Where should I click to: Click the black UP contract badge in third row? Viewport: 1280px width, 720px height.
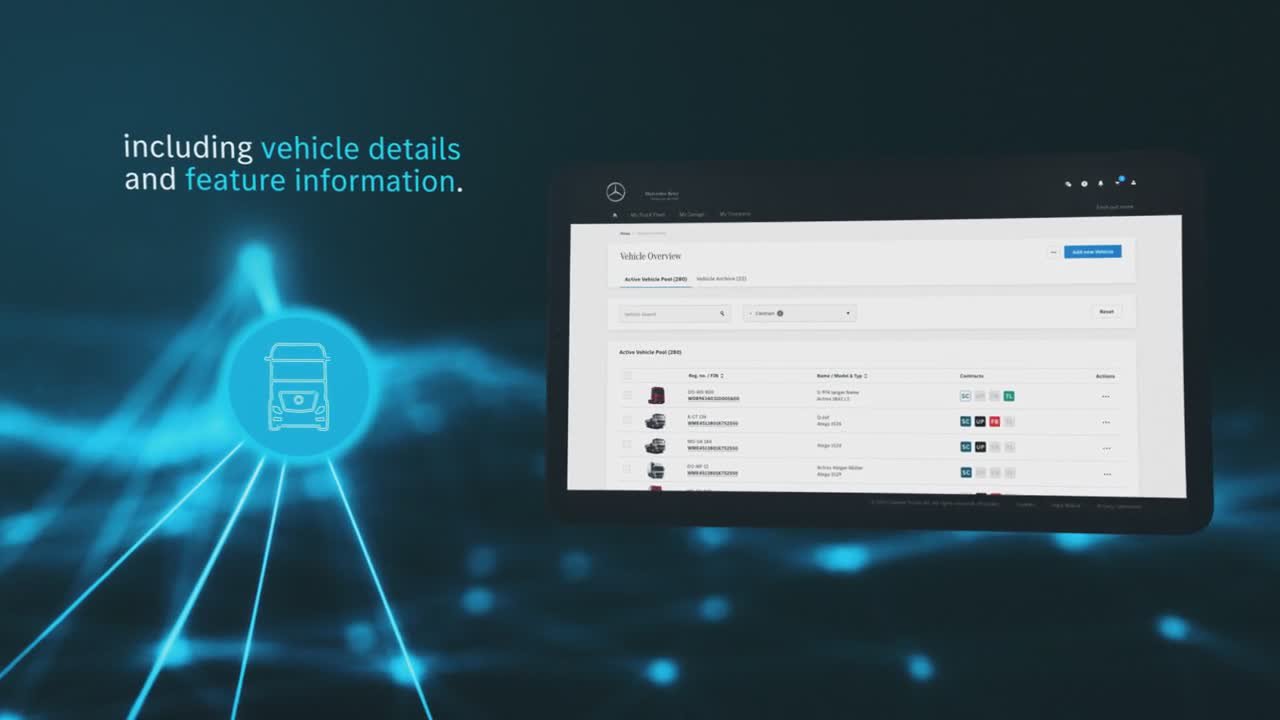tap(980, 447)
